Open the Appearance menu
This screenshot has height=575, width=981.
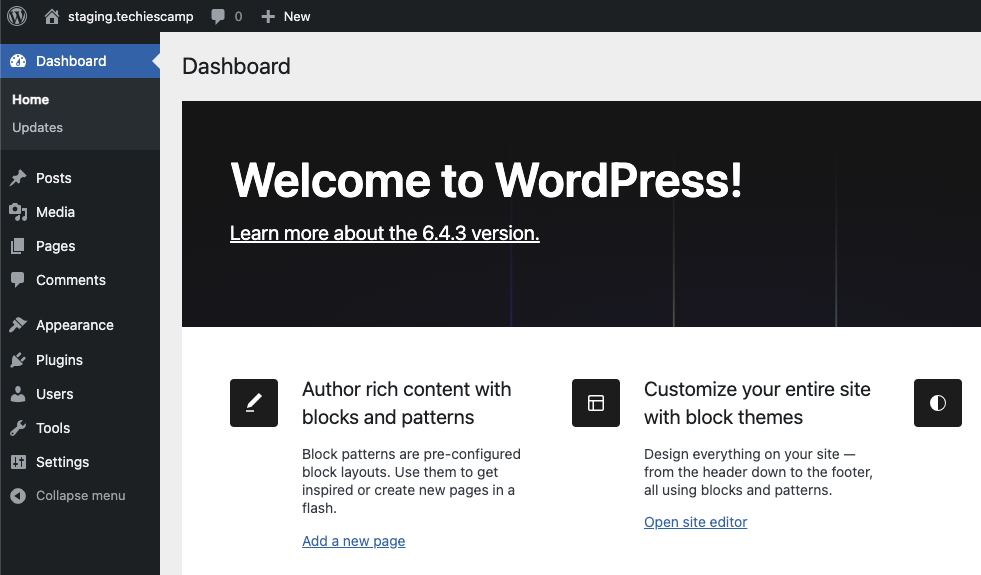pyautogui.click(x=74, y=325)
